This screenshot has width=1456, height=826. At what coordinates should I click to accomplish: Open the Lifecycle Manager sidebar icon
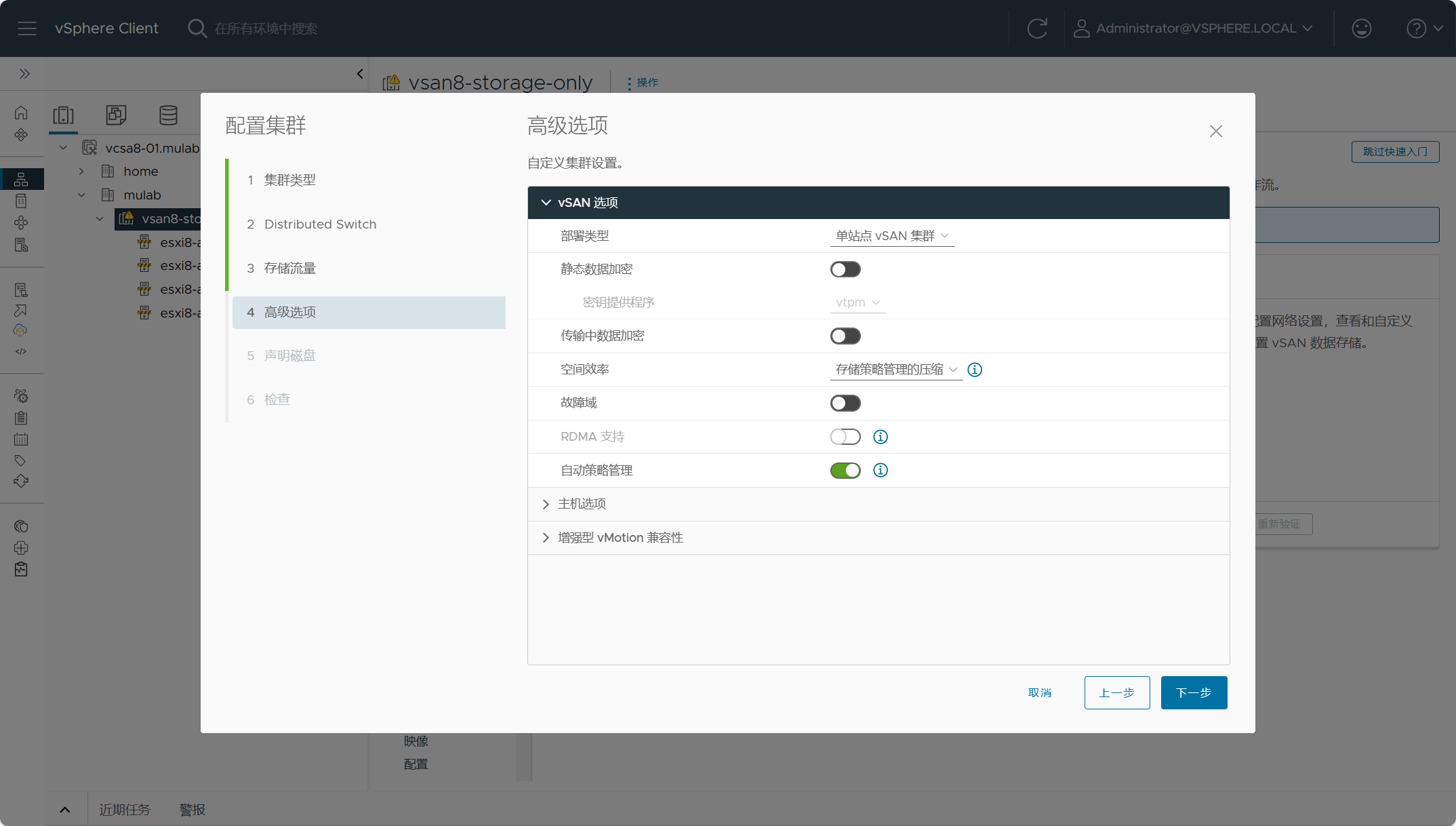[21, 481]
